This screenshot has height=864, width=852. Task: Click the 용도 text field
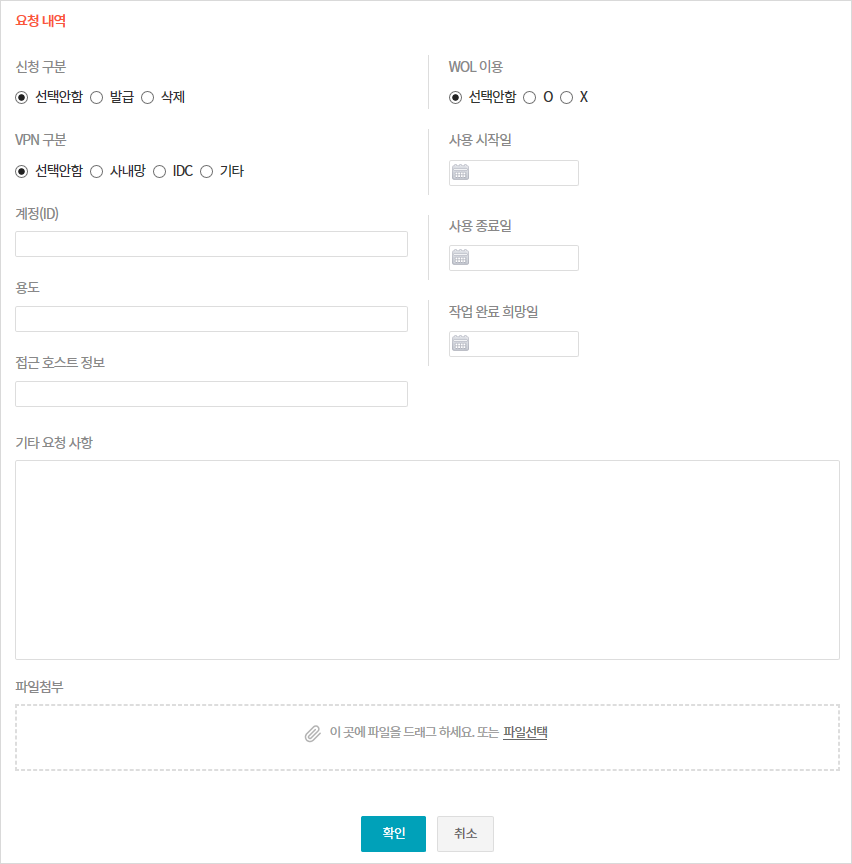211,319
